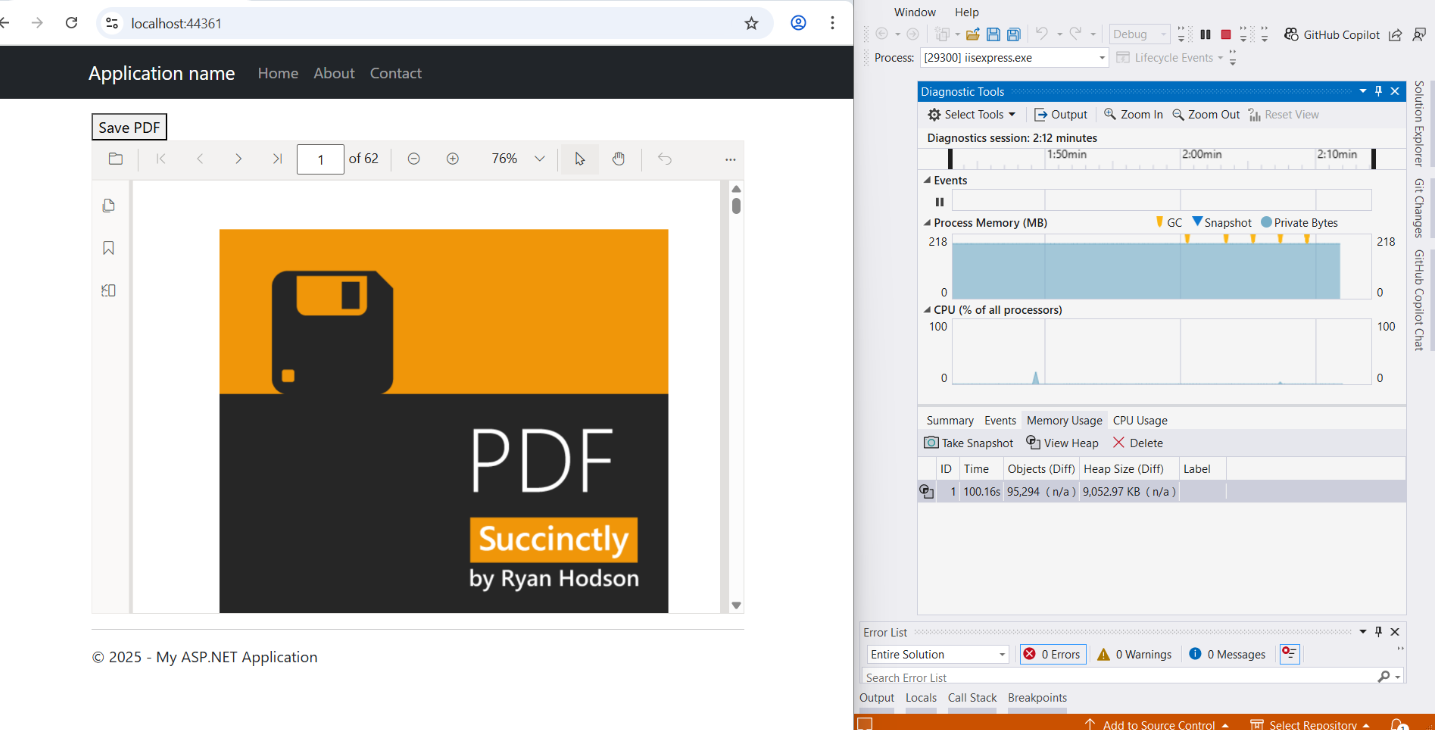Show the page thumbnails panel
The image size is (1435, 730).
108,205
